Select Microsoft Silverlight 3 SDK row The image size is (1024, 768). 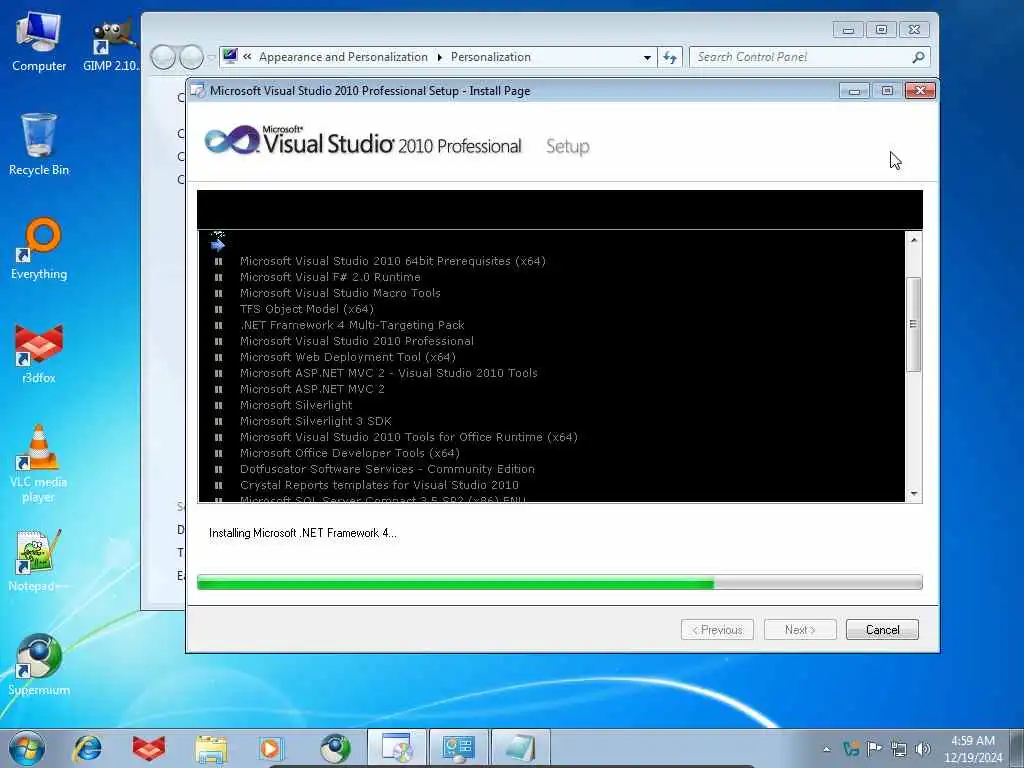point(315,421)
